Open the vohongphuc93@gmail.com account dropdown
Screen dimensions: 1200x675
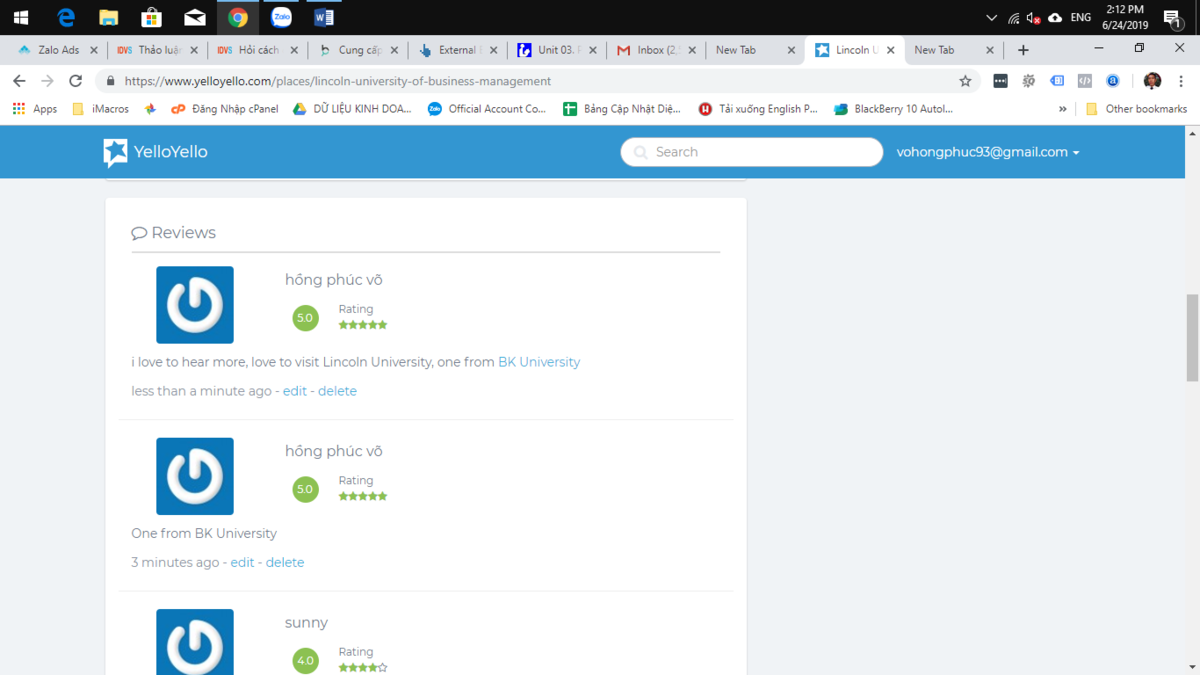988,152
